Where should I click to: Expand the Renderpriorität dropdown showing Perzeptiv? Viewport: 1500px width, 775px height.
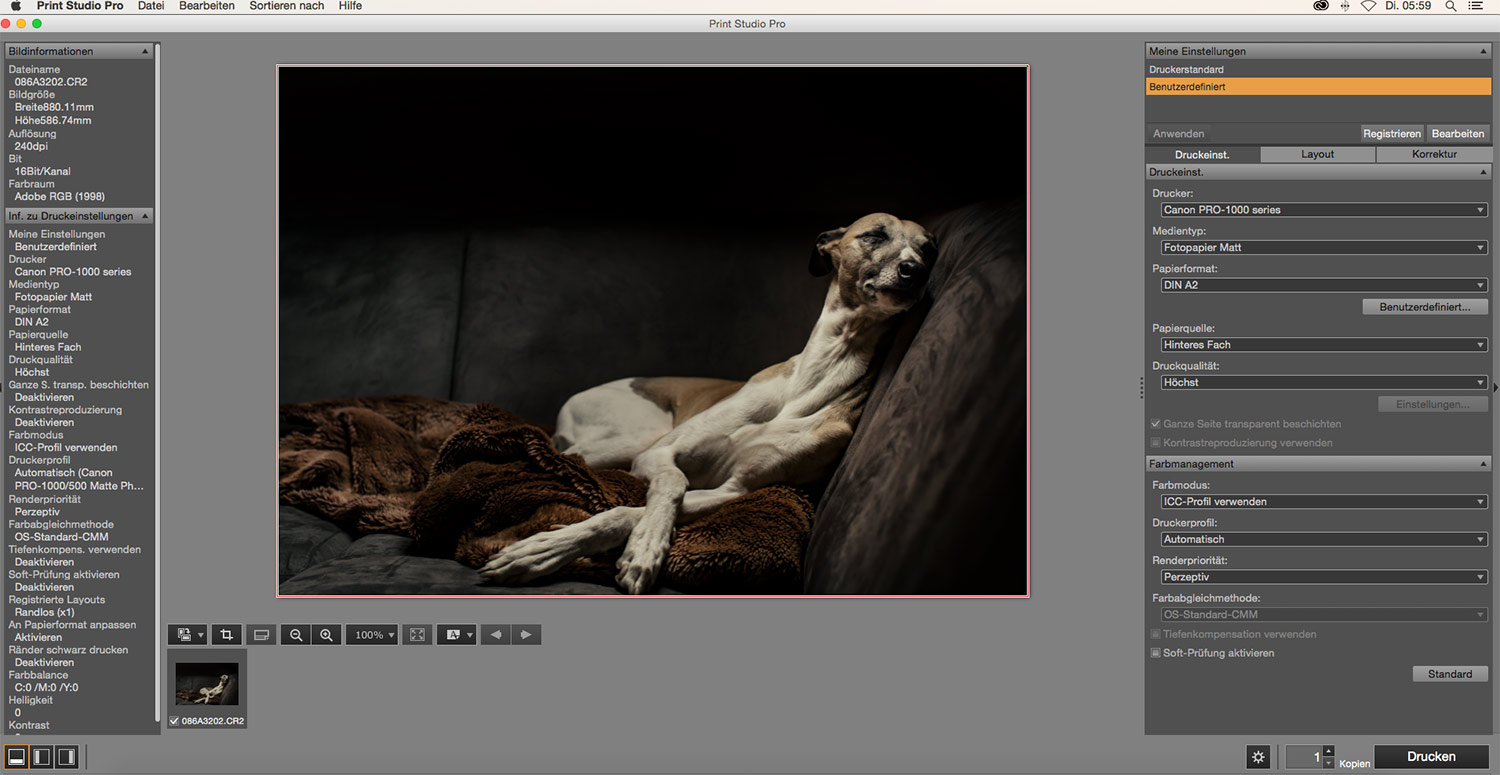click(x=1323, y=577)
